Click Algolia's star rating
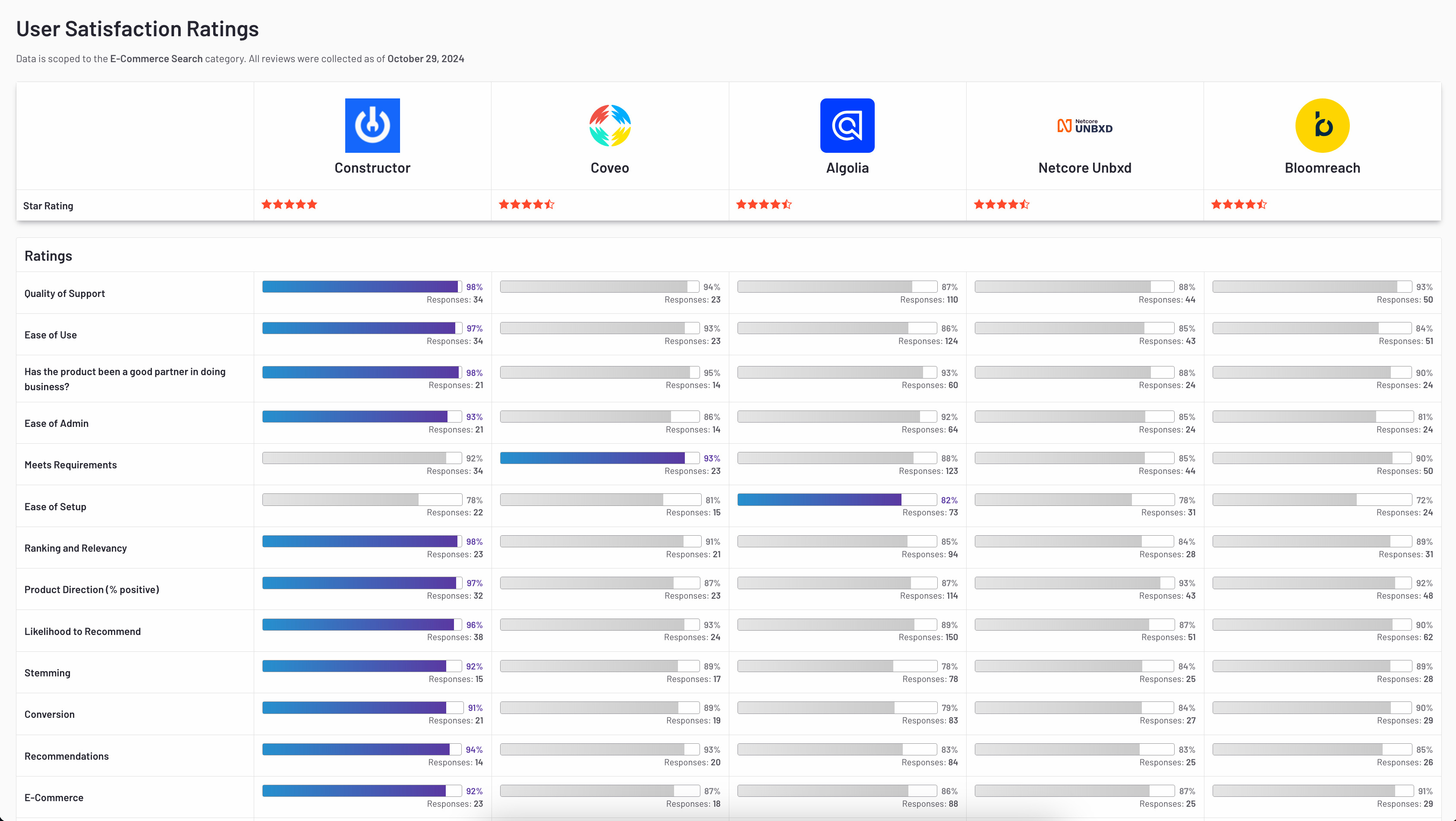This screenshot has height=821, width=1456. 764,205
